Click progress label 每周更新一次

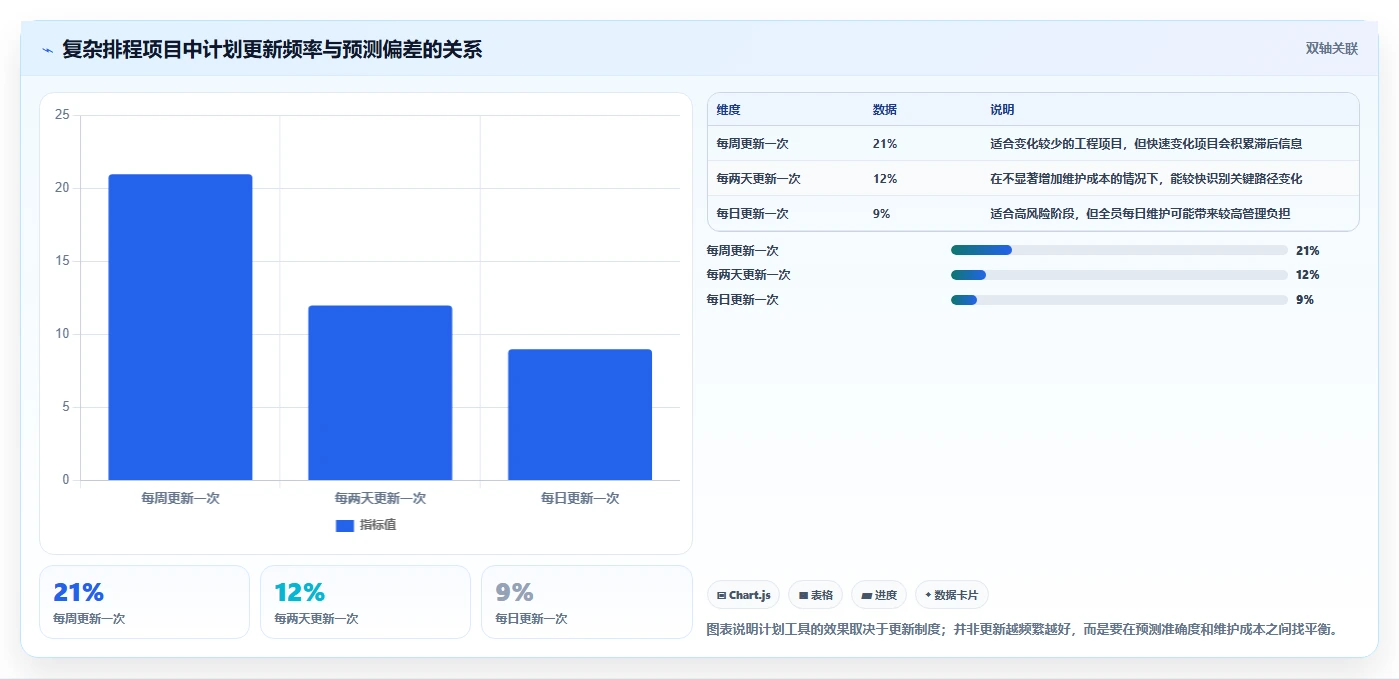click(742, 251)
